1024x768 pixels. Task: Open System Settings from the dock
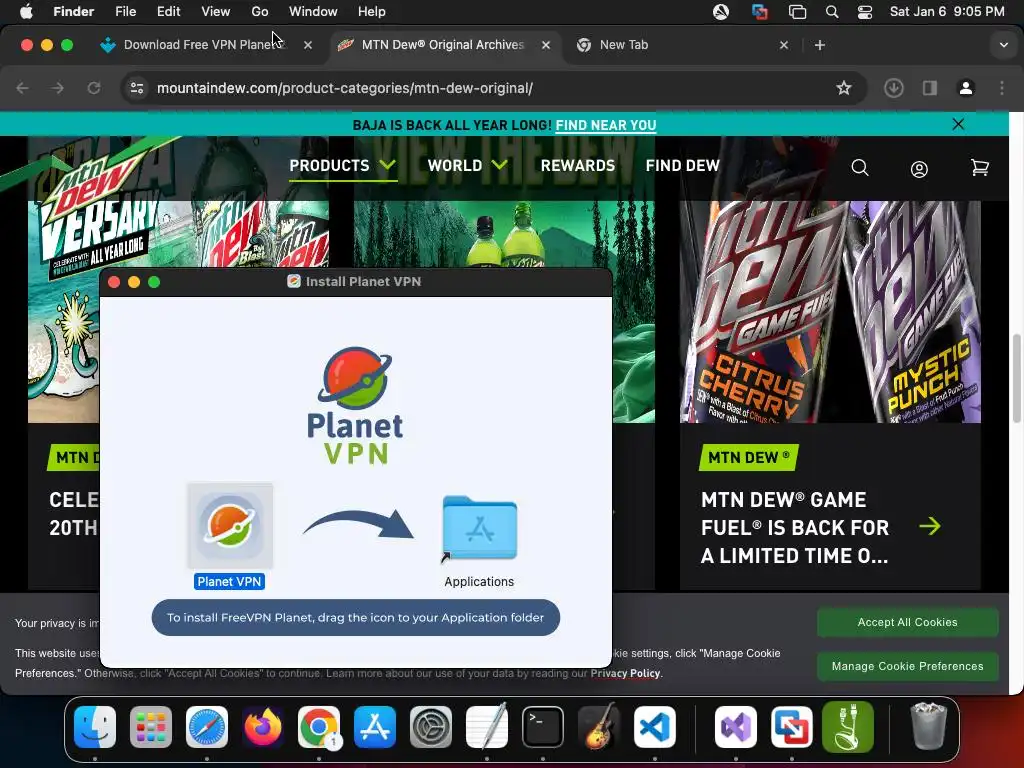(430, 727)
